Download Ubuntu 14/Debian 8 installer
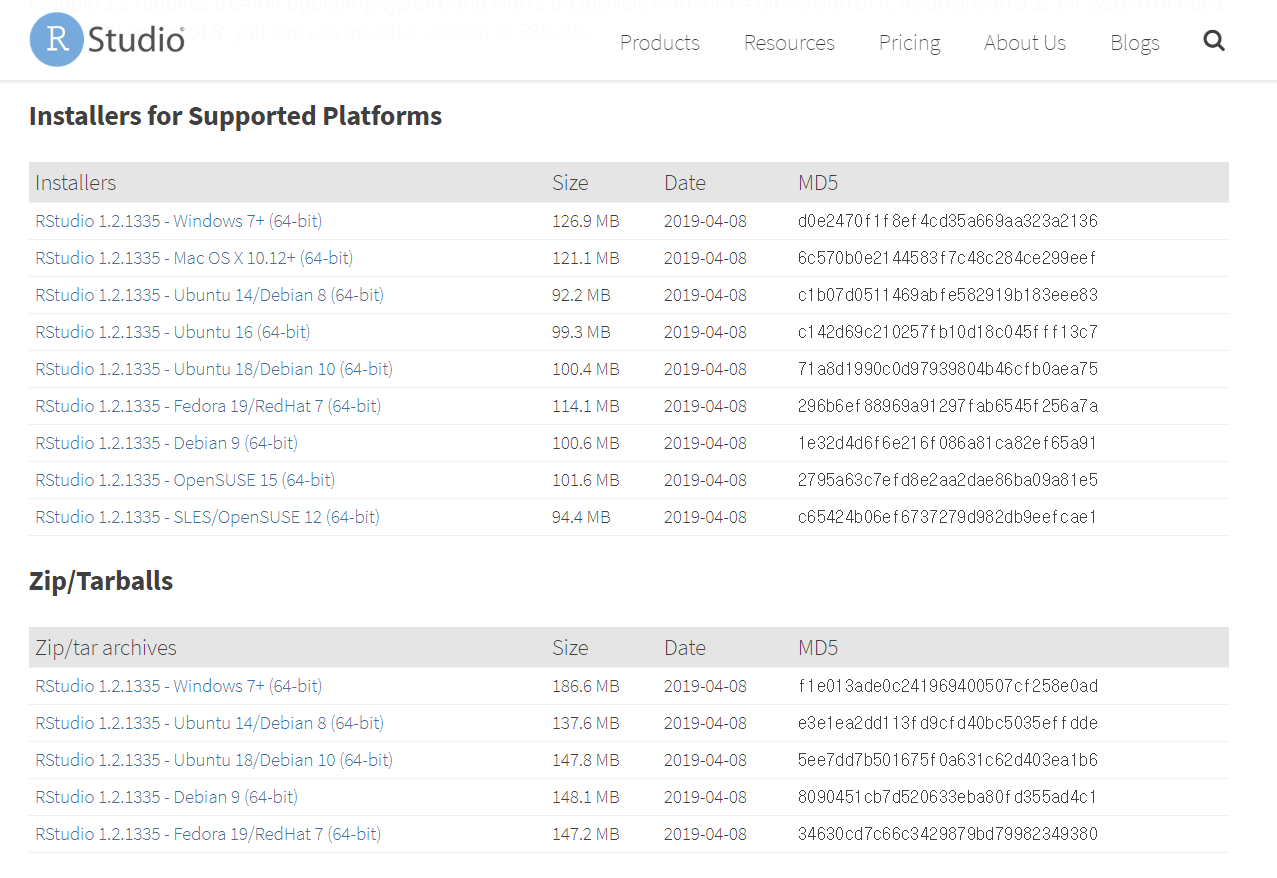1277x878 pixels. [210, 295]
